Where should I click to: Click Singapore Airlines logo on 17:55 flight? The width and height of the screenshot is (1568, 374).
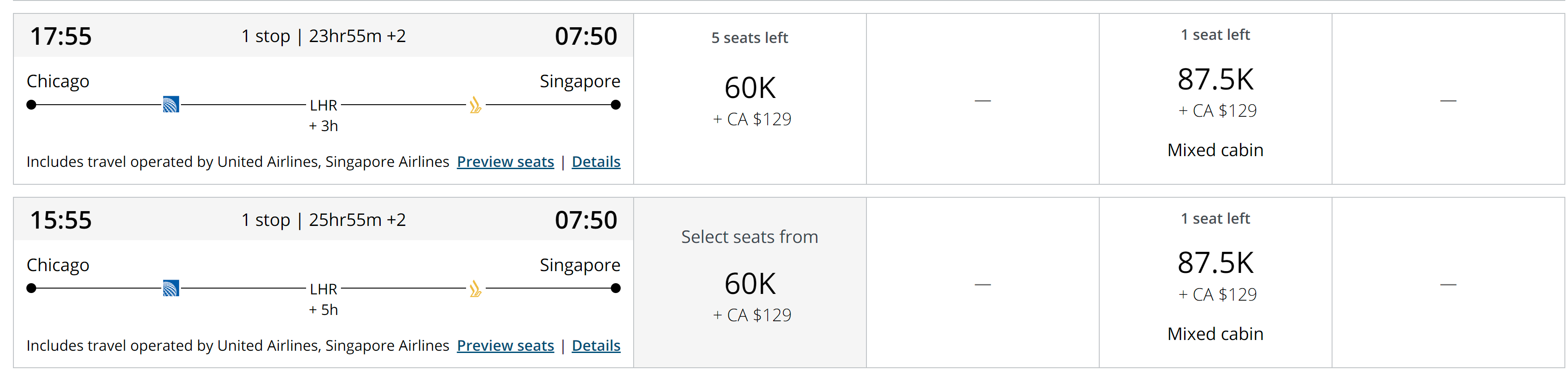pos(475,106)
